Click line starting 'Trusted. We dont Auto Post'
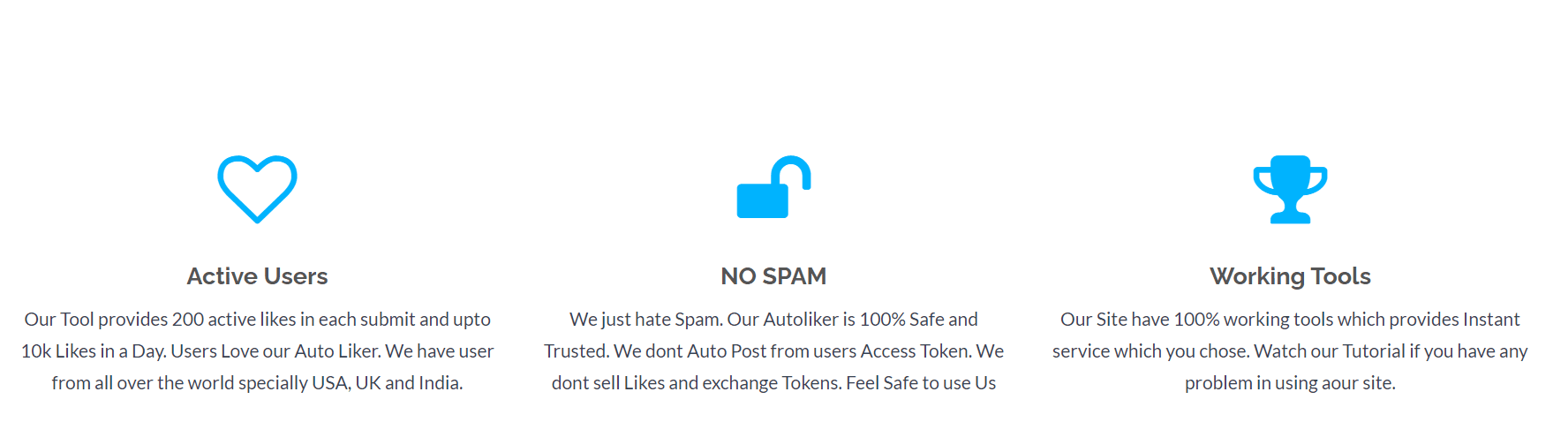Viewport: 1568px width, 422px height. click(773, 351)
